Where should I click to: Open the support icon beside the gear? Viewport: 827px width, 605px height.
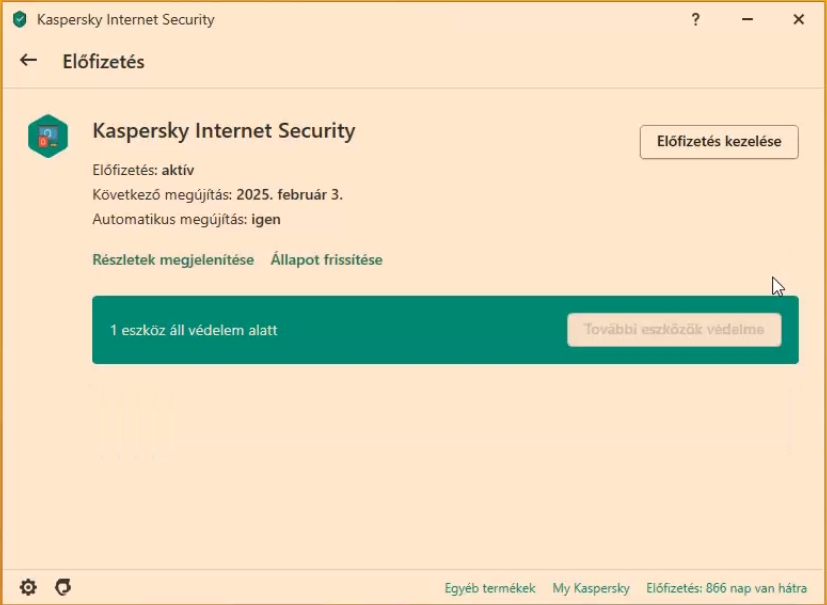[x=62, y=587]
